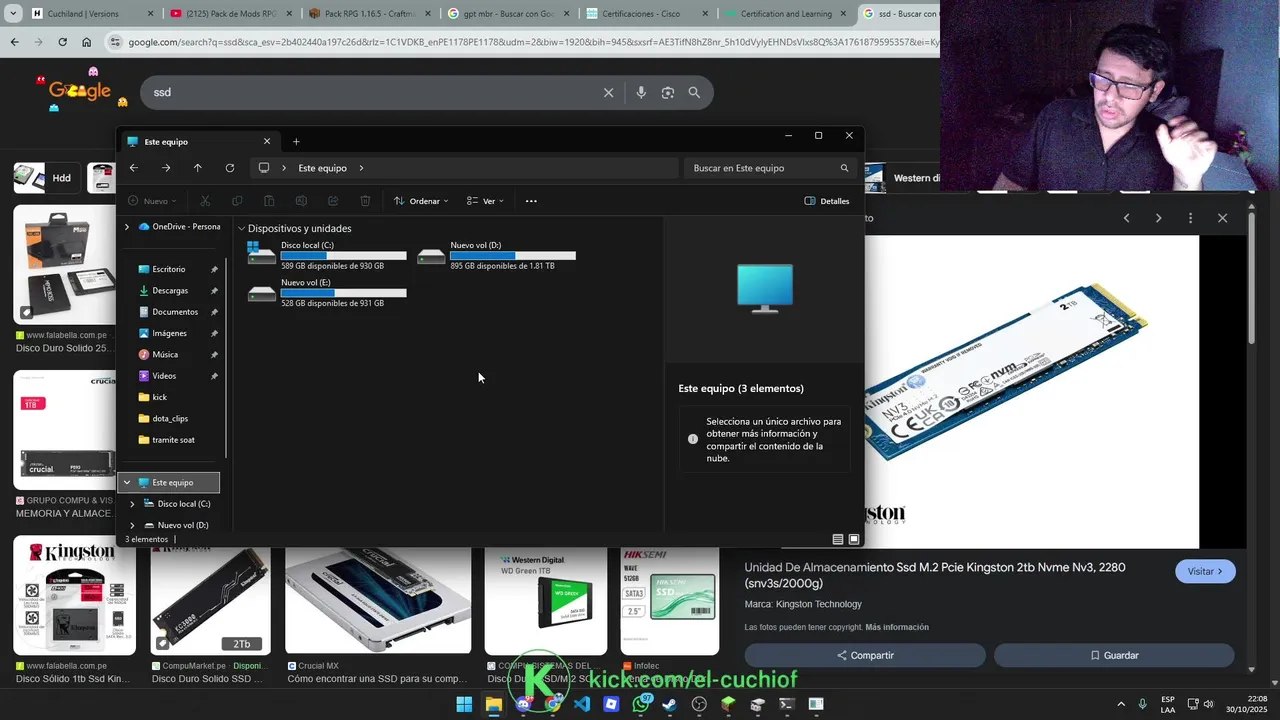Click the chevron after Este equipo breadcrumb

click(x=361, y=168)
